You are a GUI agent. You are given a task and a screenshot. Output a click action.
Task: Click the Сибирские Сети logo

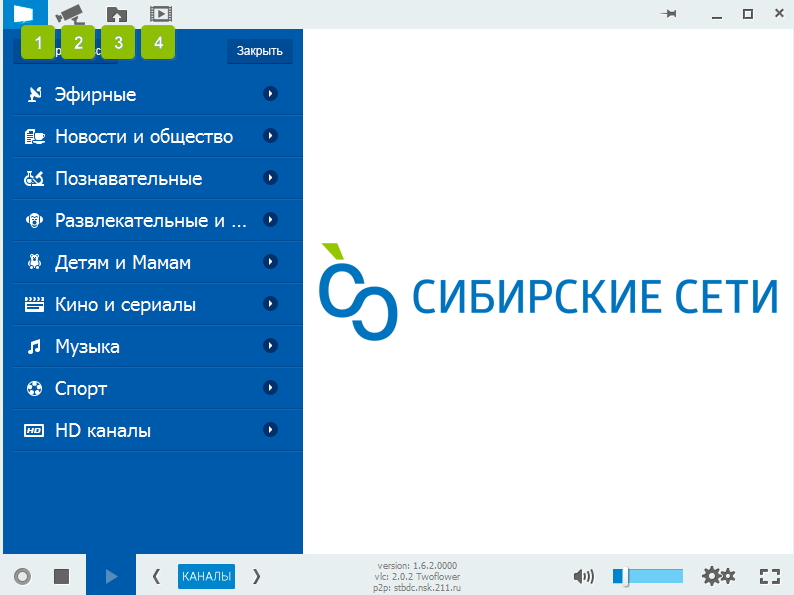click(x=548, y=292)
